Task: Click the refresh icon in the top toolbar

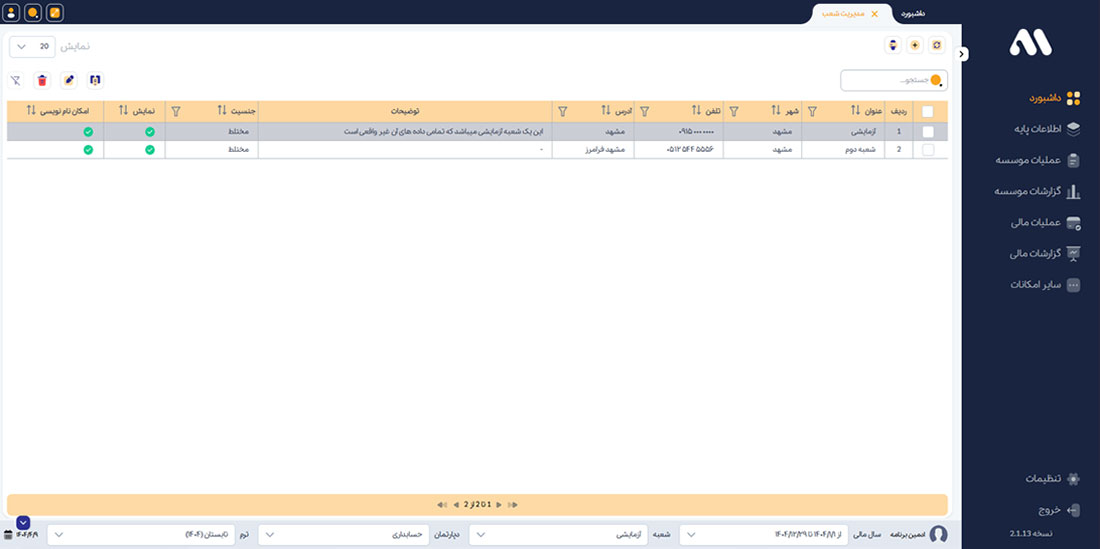Action: coord(937,46)
